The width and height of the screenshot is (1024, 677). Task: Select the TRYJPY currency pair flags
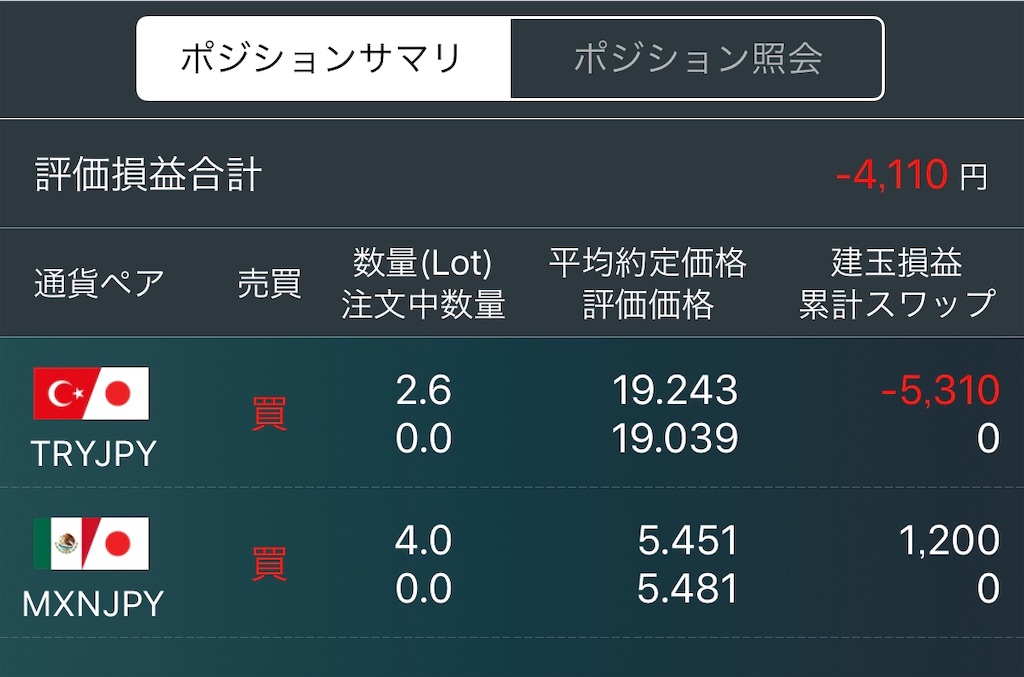[x=91, y=393]
